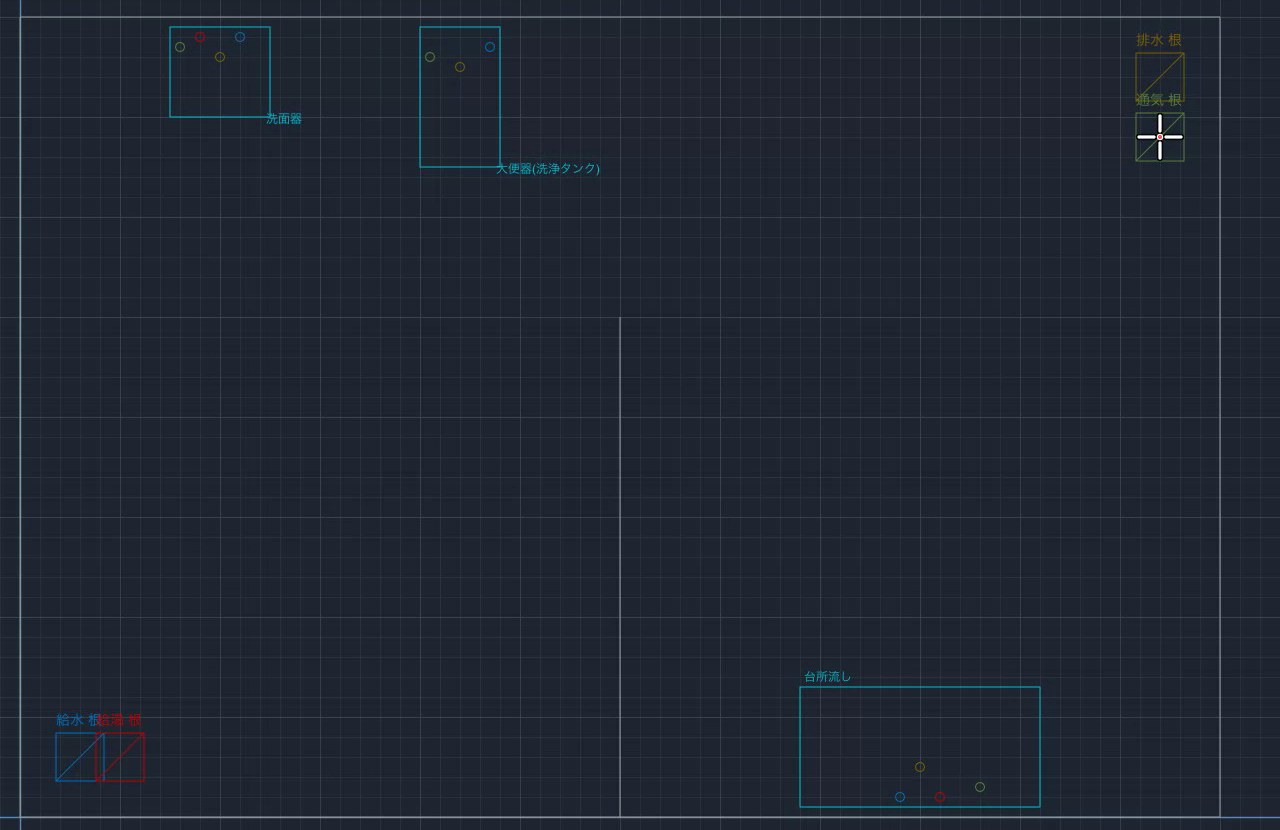Click the 大便器(洗浄タンク) label

click(x=548, y=169)
